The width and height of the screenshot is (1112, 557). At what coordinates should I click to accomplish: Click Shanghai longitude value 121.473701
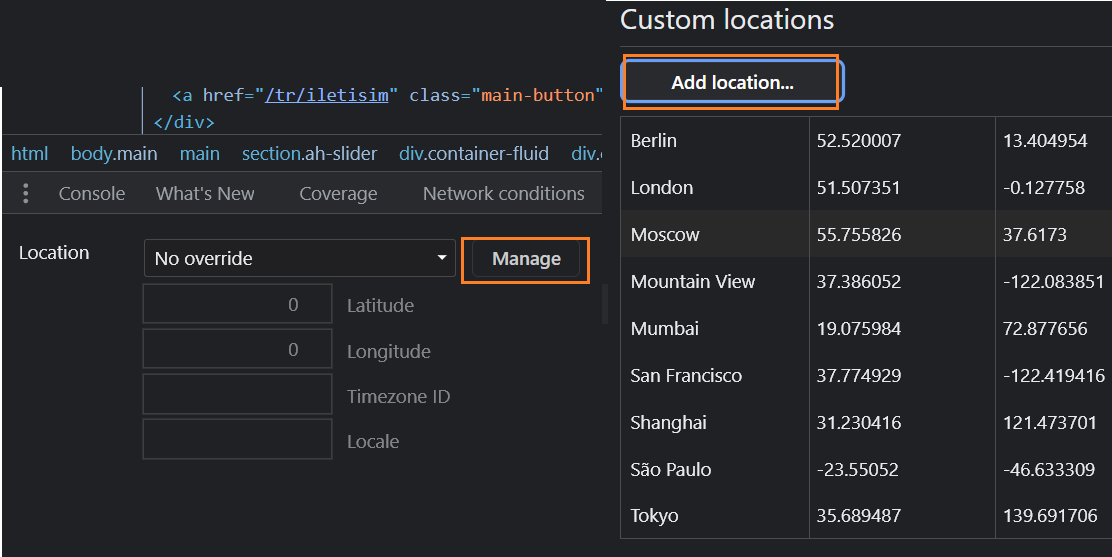coord(1050,422)
